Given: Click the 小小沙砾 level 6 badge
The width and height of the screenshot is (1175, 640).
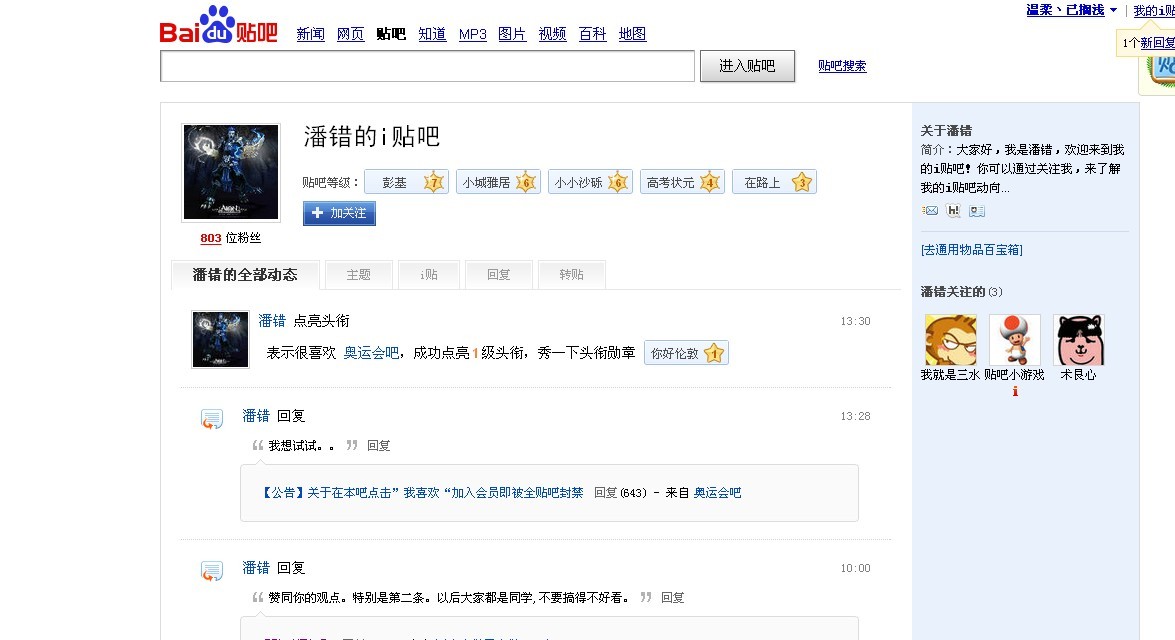Looking at the screenshot, I should pos(590,182).
